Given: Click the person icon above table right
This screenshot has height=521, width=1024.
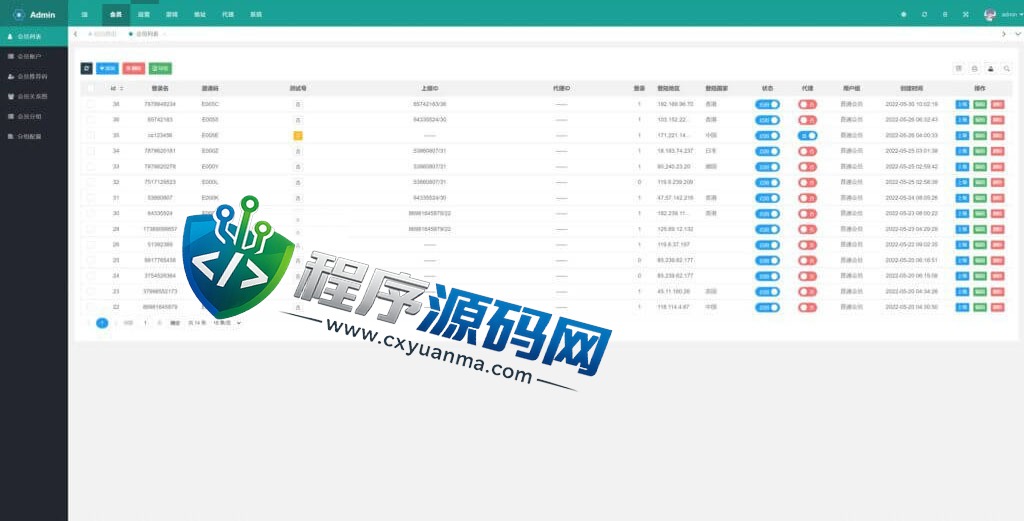Looking at the screenshot, I should point(991,68).
